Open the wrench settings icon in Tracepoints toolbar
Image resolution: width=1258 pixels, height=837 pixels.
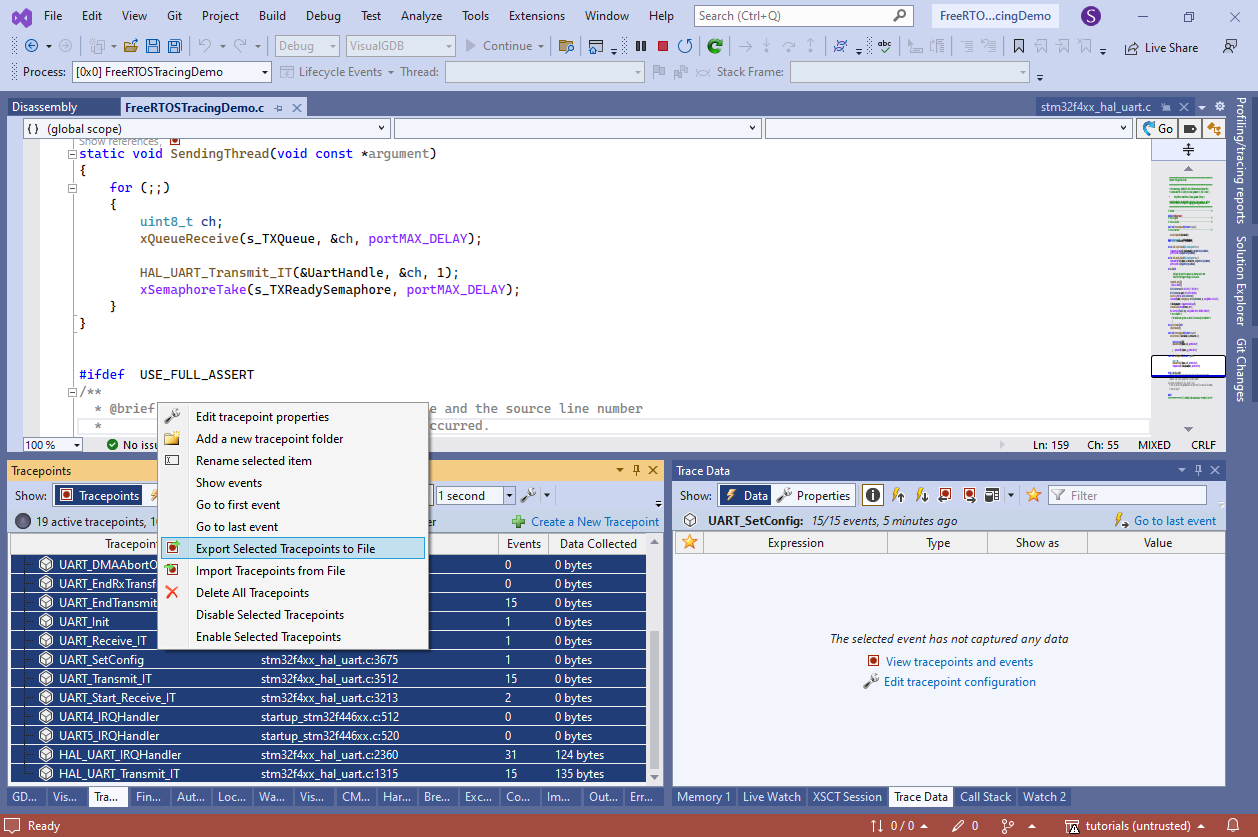(x=529, y=495)
